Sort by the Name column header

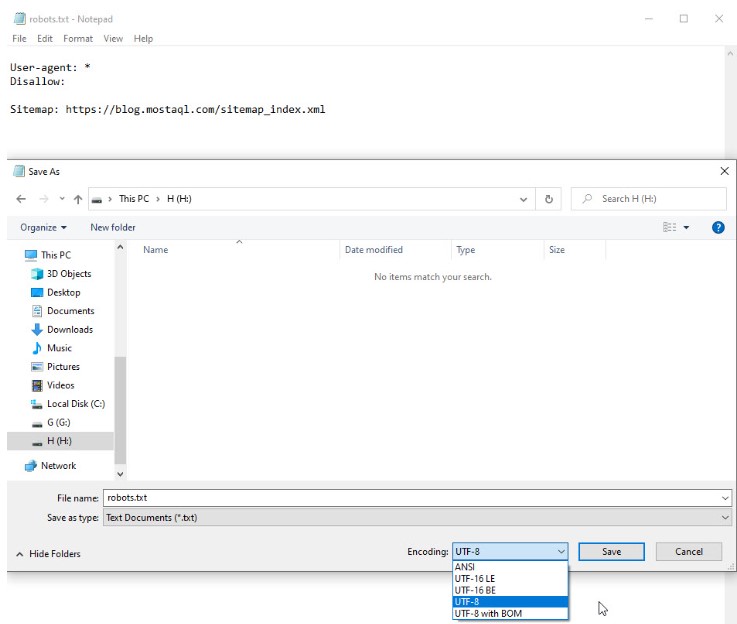pos(156,250)
